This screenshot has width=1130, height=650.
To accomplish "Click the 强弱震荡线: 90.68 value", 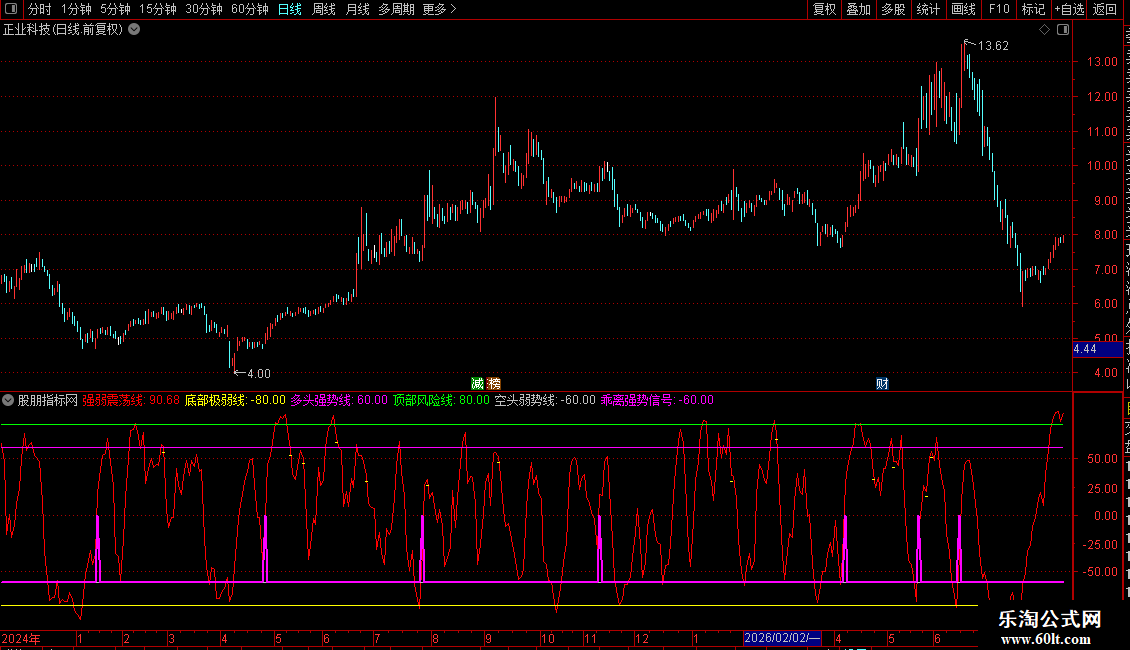I will tap(131, 400).
